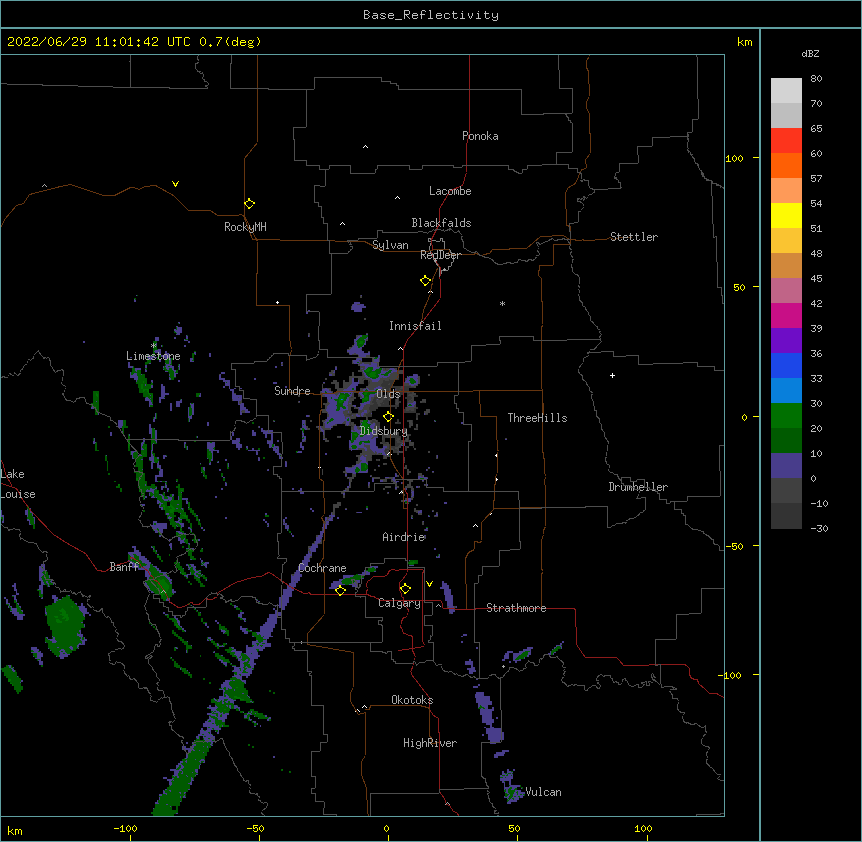Click the purple echo streak east of Calgary
Viewport: 862px width, 842px height.
[448, 597]
